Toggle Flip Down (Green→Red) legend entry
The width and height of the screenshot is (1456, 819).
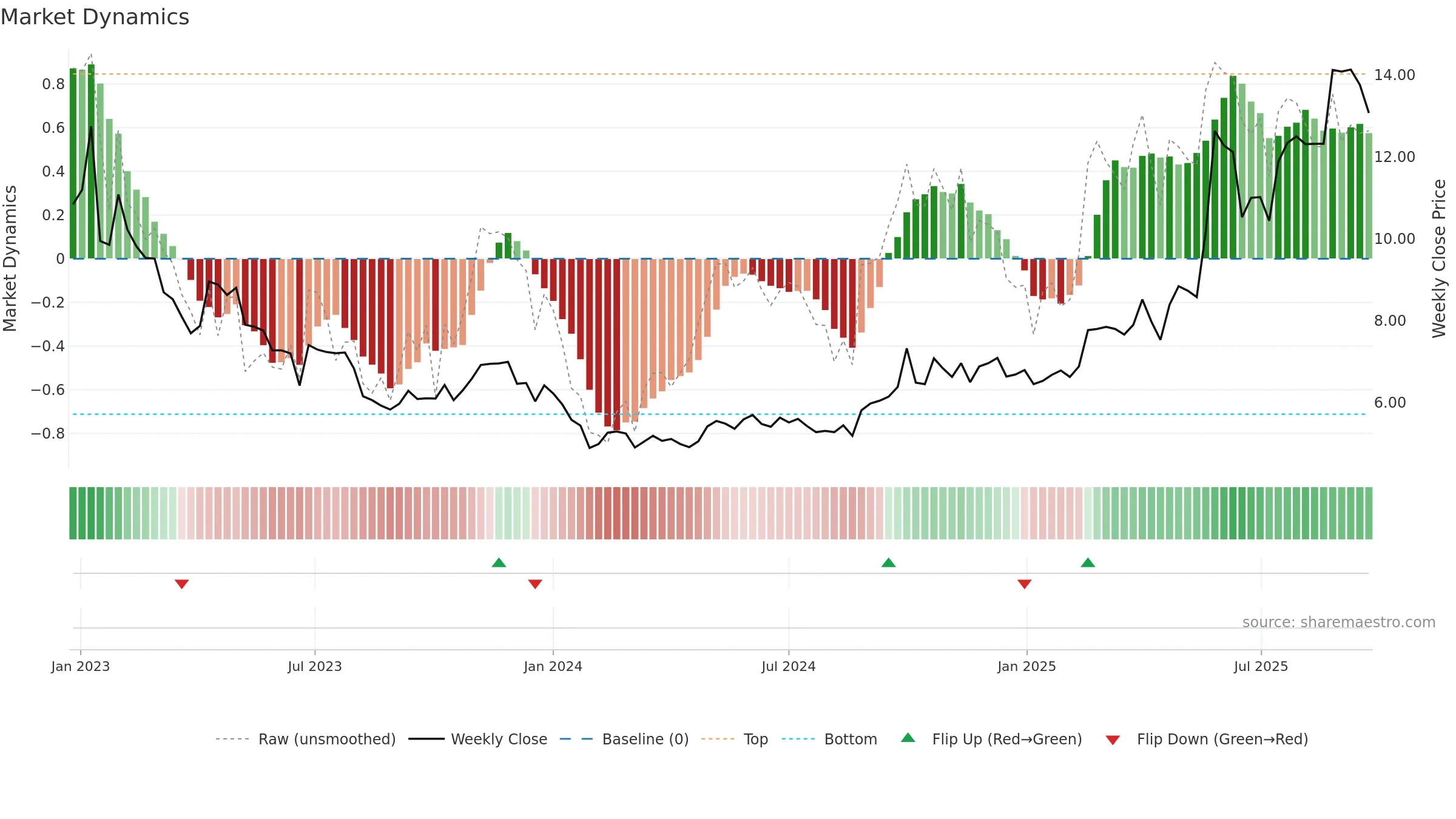coord(1207,739)
